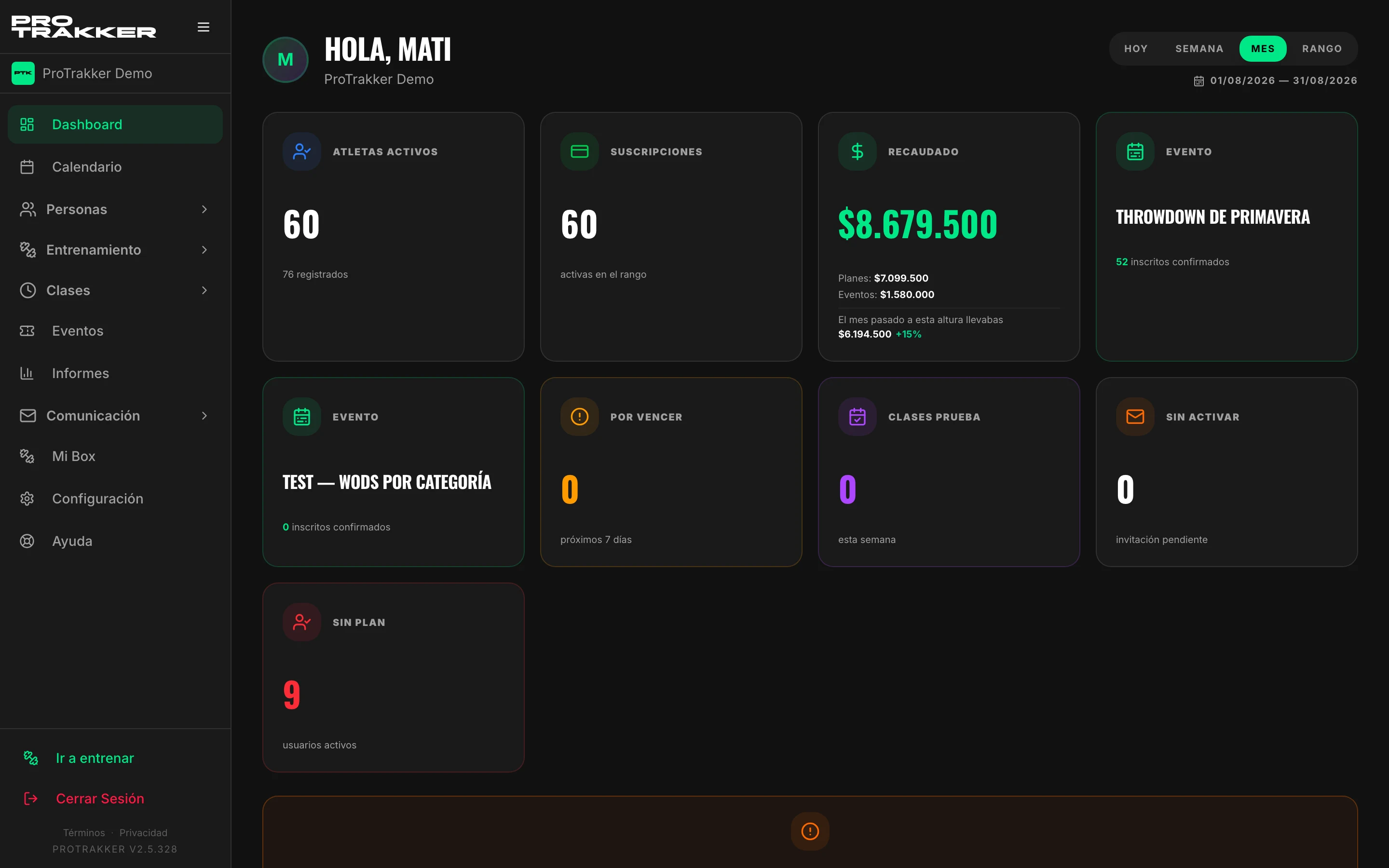Click the green PTK logo badge
The width and height of the screenshot is (1389, 868).
tap(23, 73)
